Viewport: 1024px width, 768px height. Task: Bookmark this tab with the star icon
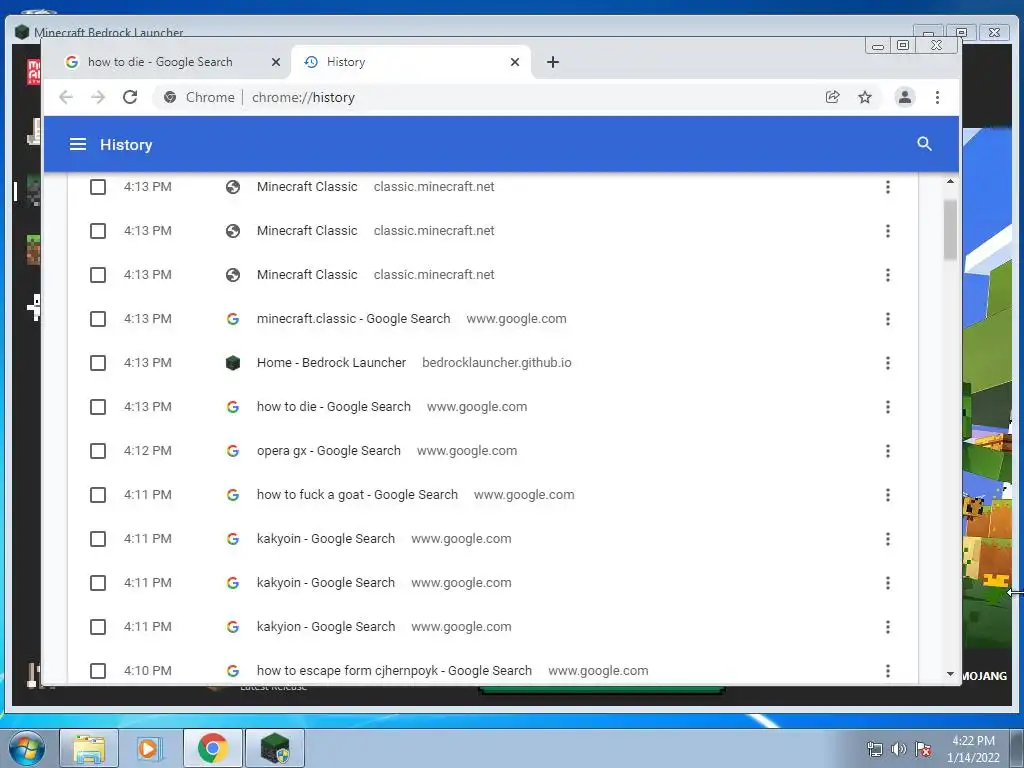click(865, 97)
